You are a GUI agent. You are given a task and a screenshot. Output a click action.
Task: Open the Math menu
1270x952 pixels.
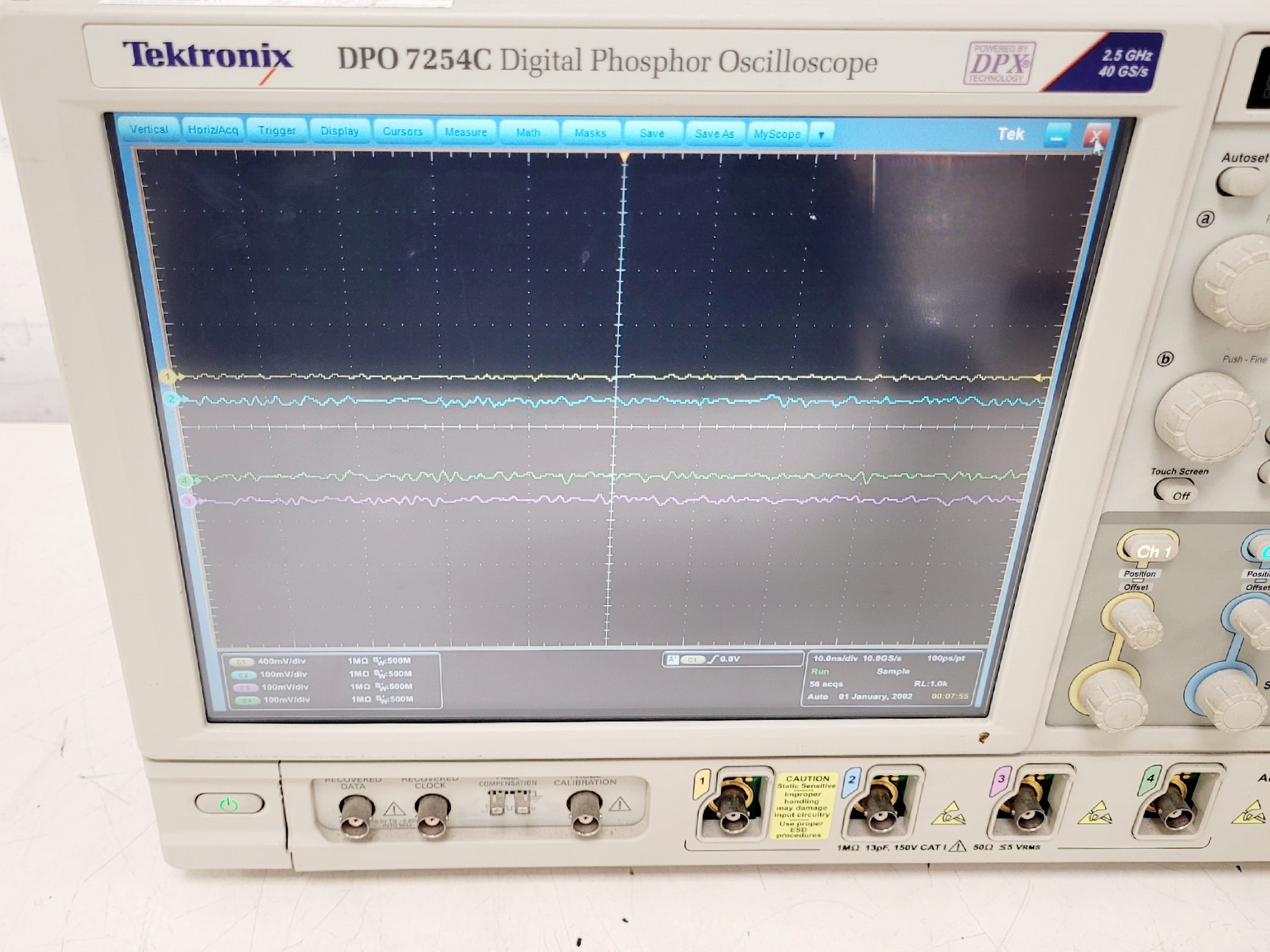pos(528,133)
